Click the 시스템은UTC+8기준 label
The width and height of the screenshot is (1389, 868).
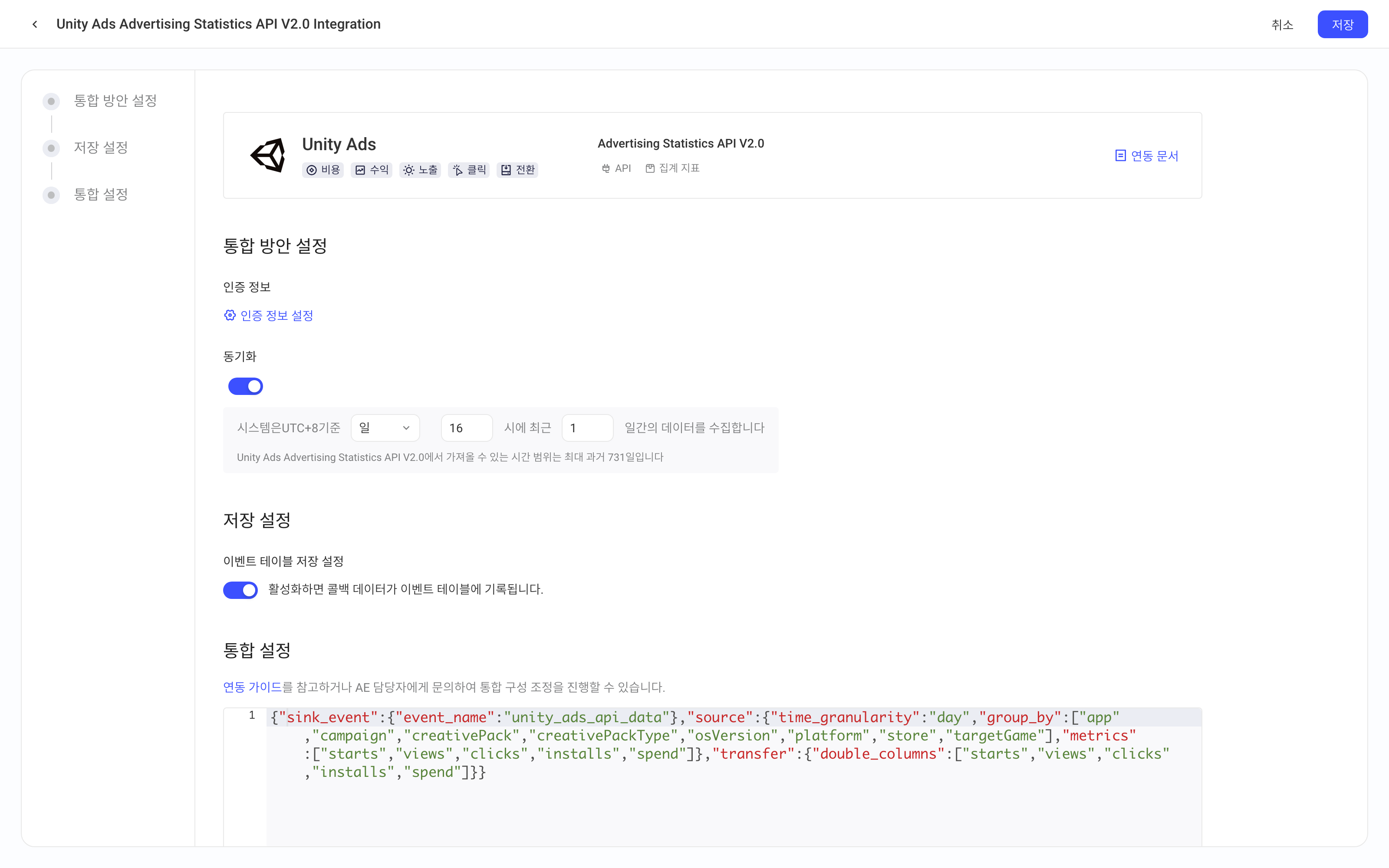[289, 427]
